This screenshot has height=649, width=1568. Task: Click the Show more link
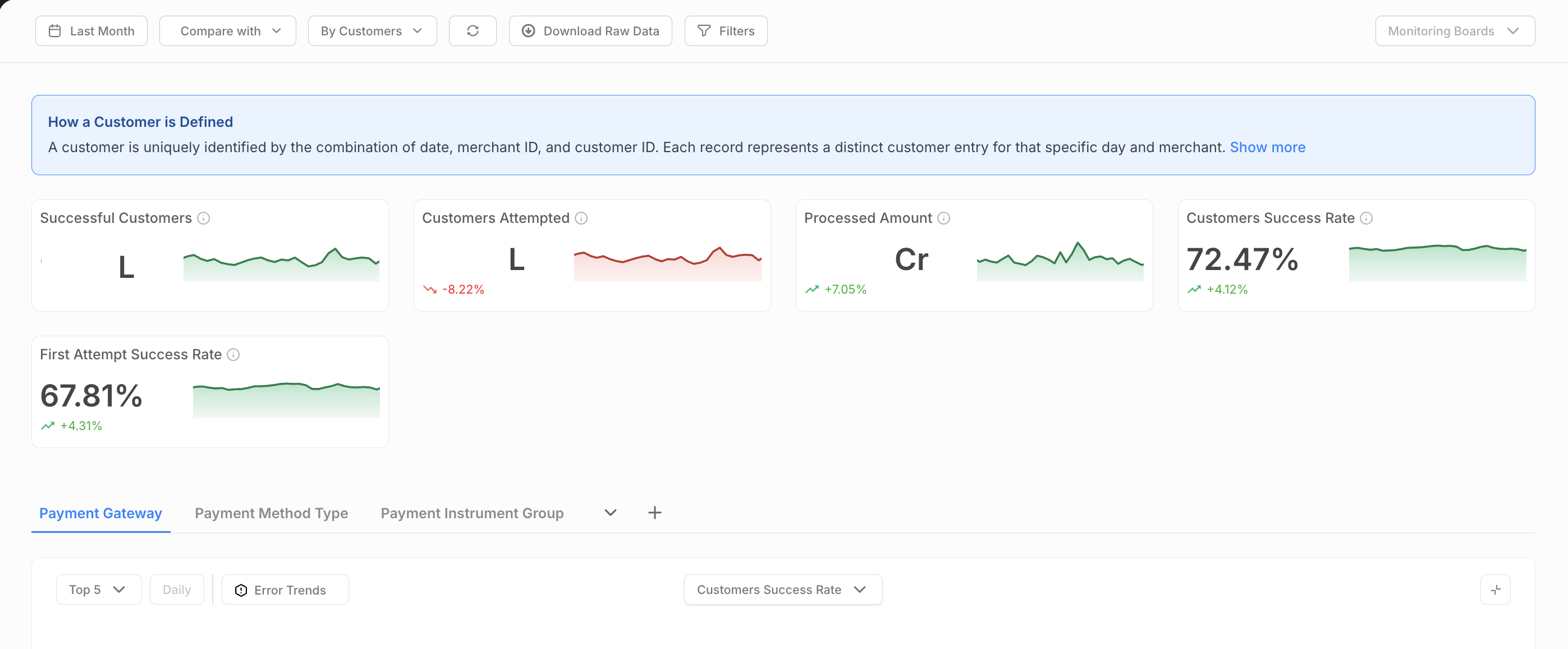tap(1267, 147)
